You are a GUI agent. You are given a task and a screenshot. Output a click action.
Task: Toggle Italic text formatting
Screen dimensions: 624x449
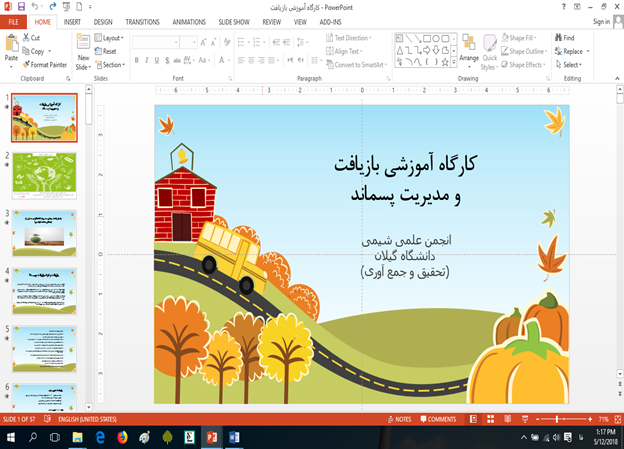pos(147,60)
